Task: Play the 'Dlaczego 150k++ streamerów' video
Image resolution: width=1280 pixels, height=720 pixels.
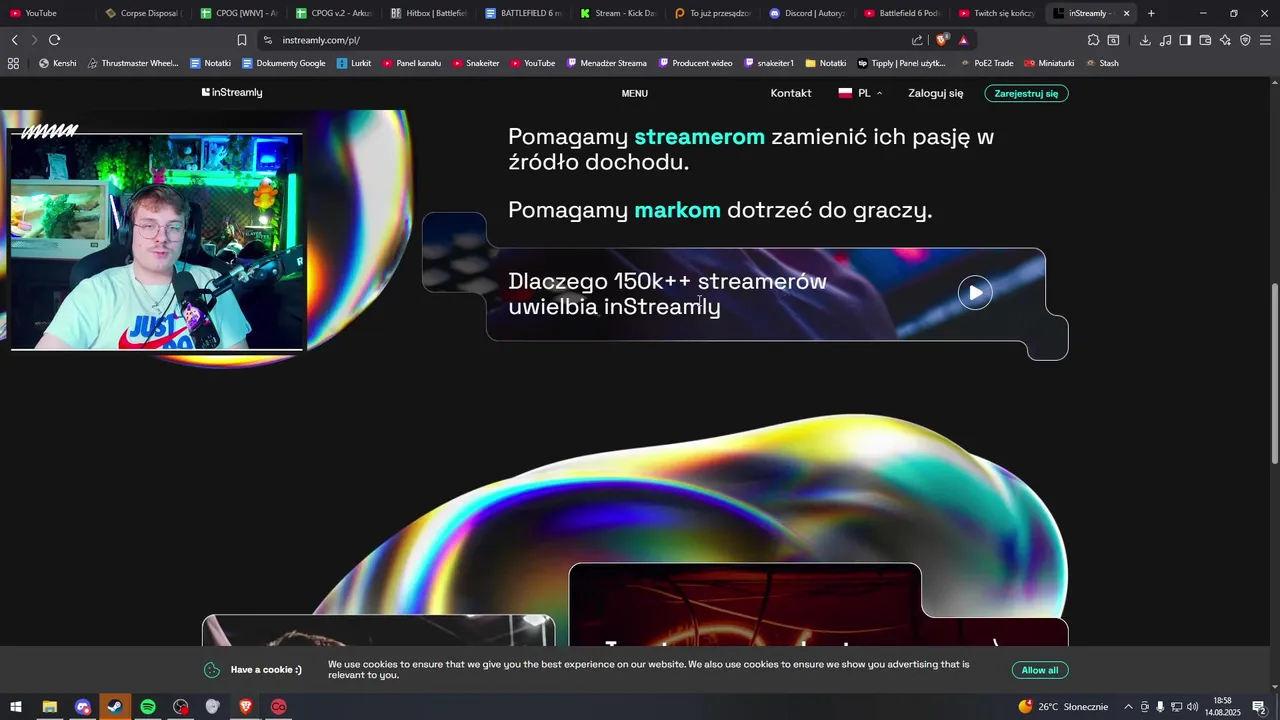Action: click(x=975, y=293)
